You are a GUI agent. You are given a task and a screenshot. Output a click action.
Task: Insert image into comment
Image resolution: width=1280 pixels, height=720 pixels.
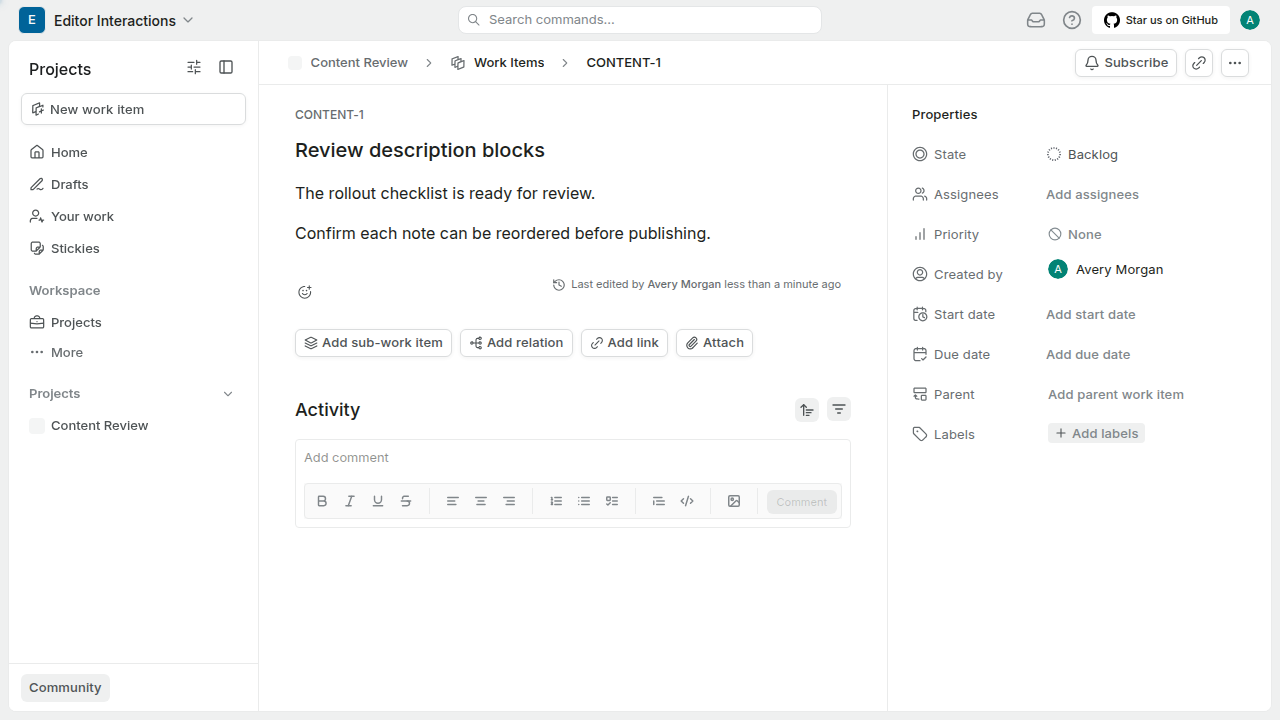[734, 501]
